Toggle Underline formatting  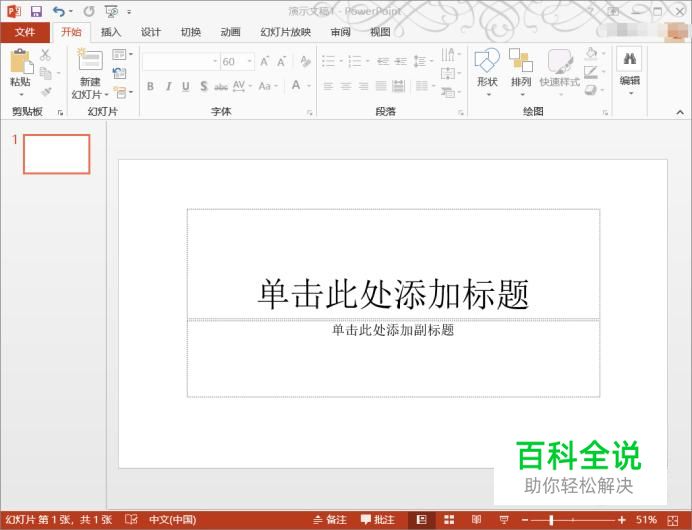tap(186, 87)
